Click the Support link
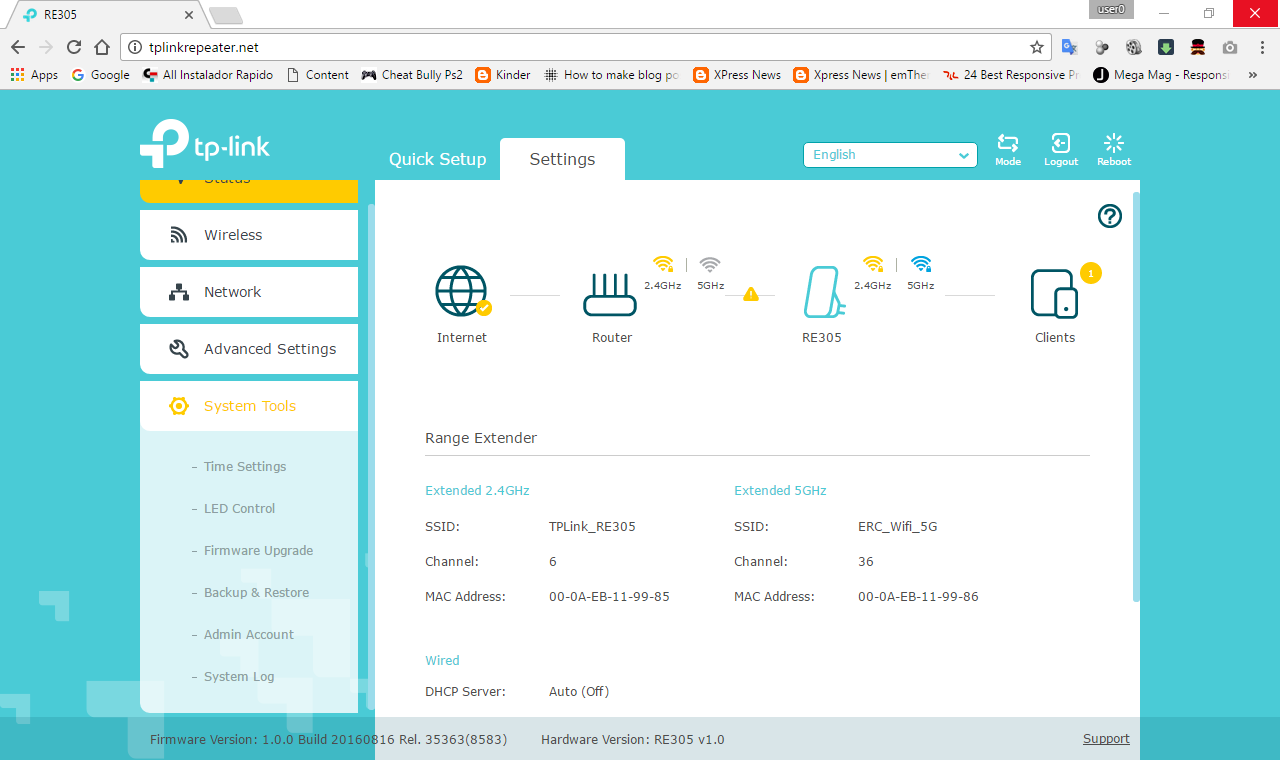Image resolution: width=1280 pixels, height=760 pixels. point(1106,739)
